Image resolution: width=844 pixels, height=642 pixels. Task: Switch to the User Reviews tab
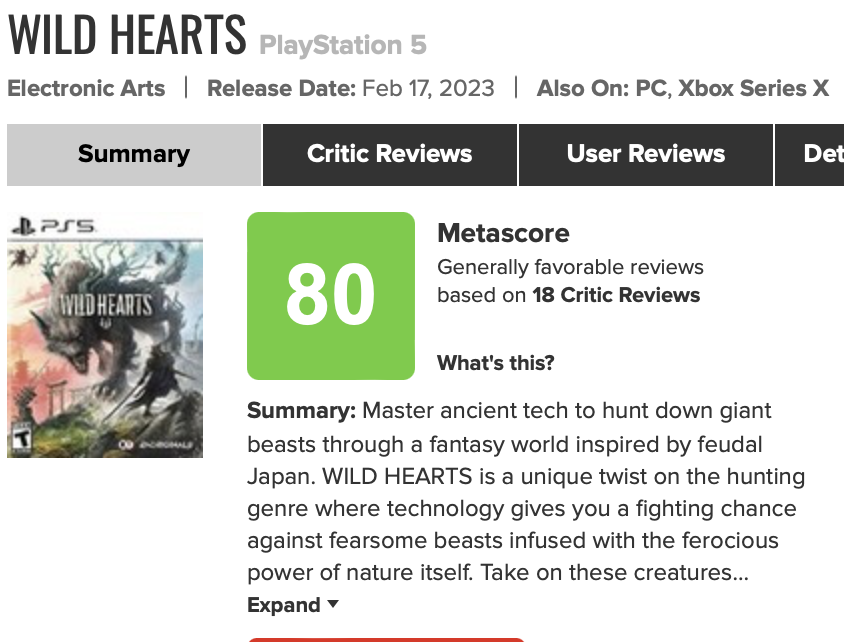pyautogui.click(x=646, y=154)
